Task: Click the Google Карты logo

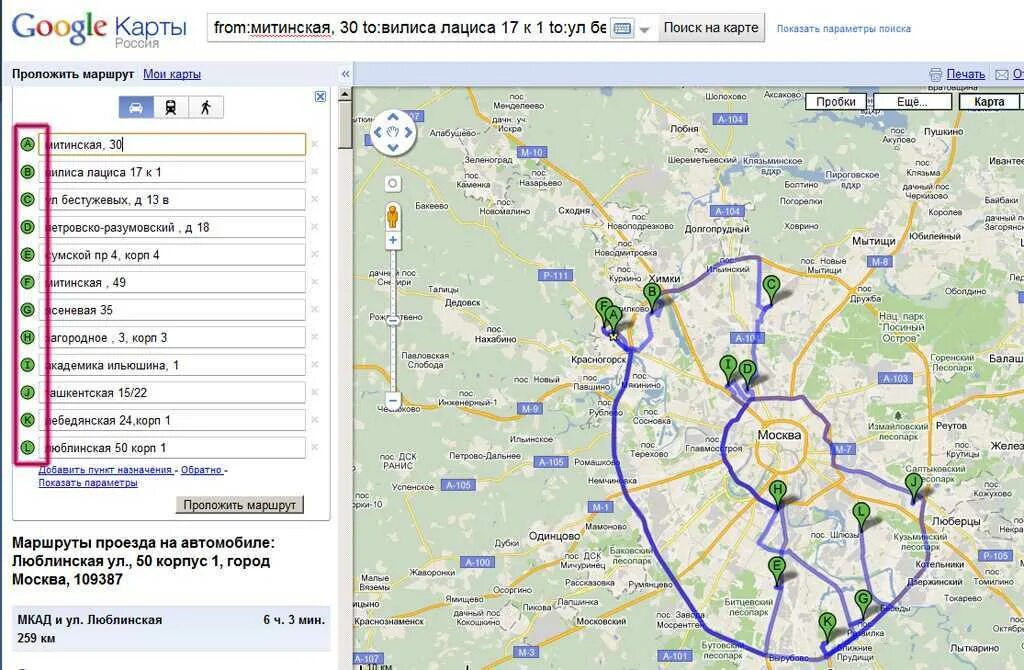Action: pos(99,30)
